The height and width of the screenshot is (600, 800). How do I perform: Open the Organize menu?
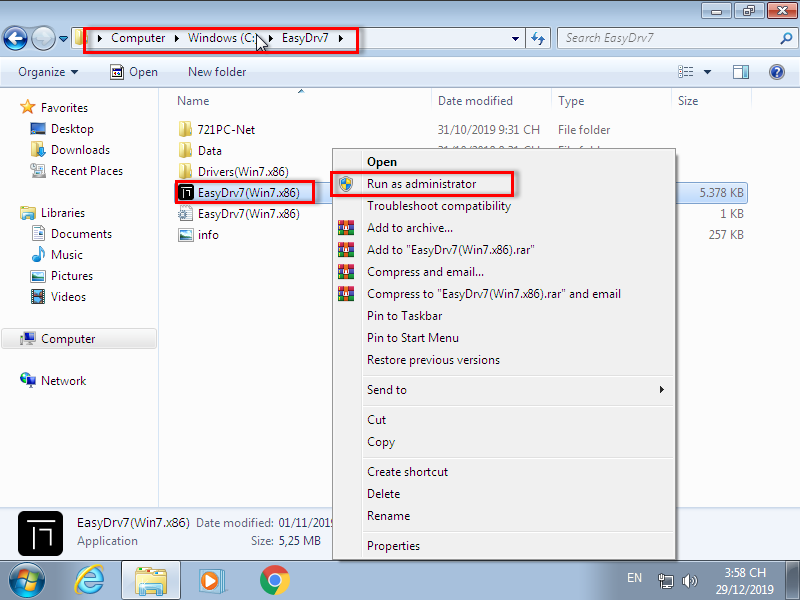point(48,72)
